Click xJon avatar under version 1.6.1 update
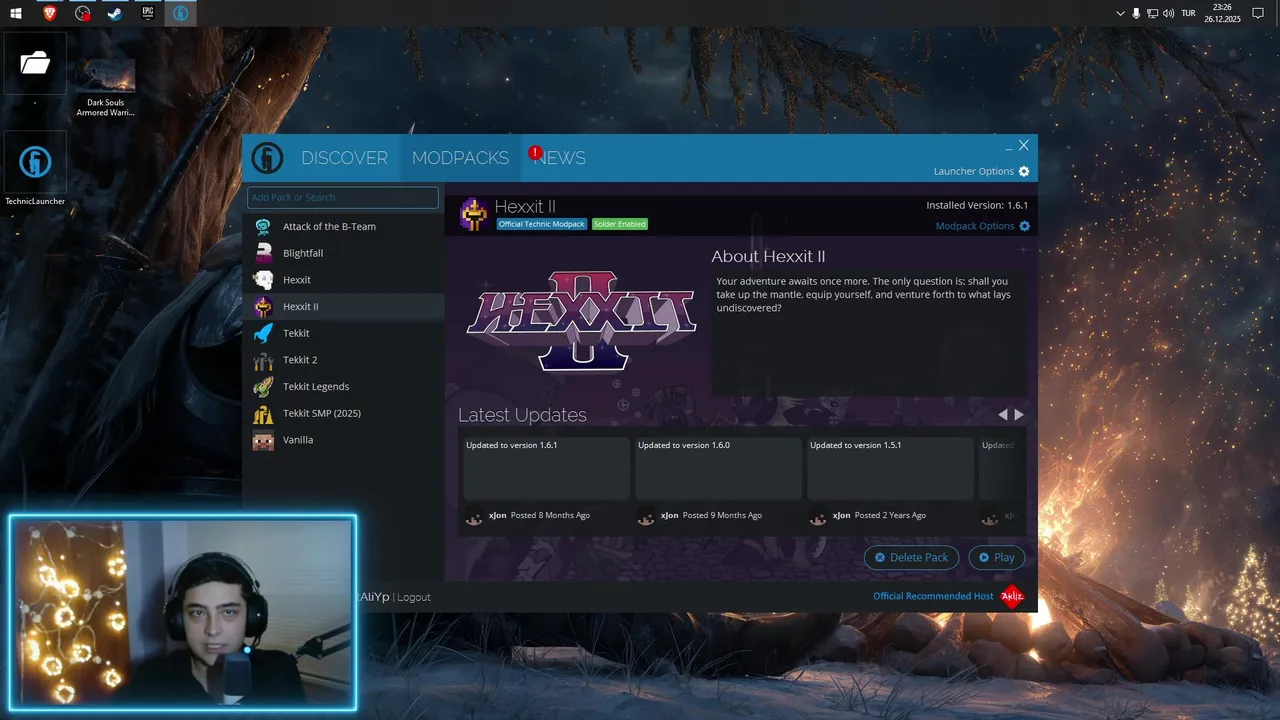The height and width of the screenshot is (720, 1280). 474,517
